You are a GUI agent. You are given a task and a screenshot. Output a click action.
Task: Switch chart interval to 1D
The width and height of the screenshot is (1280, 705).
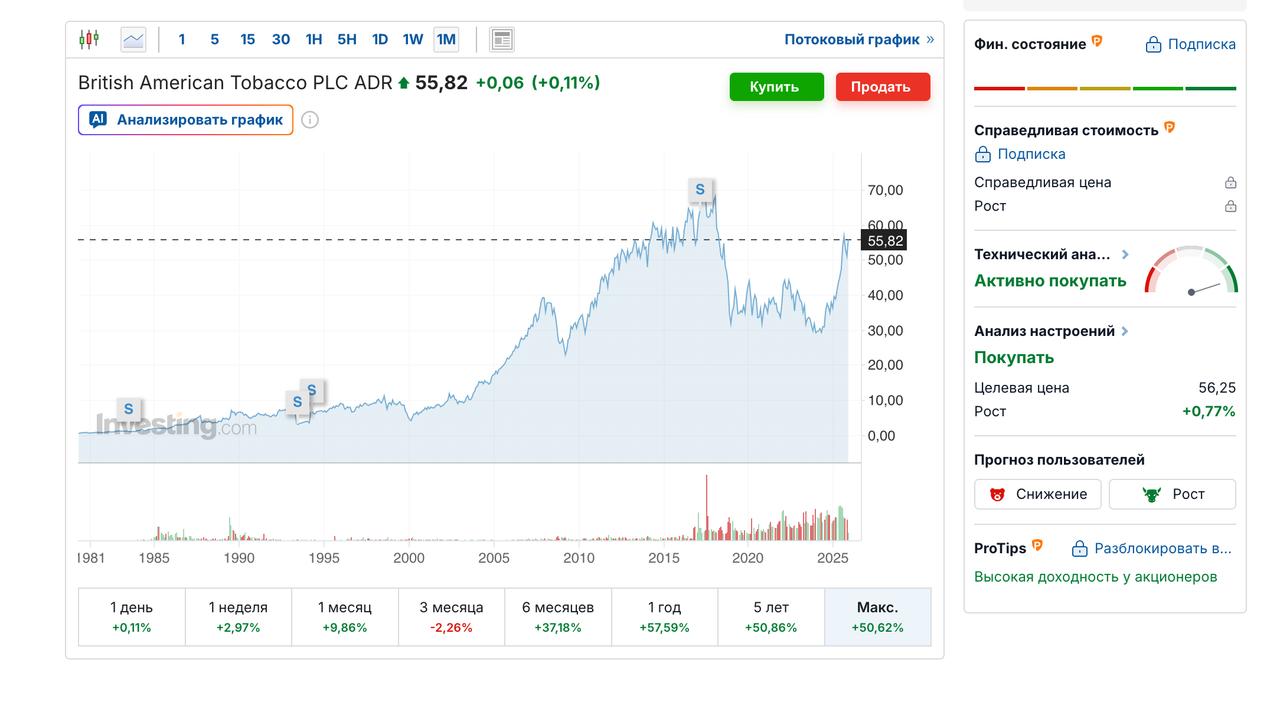(380, 40)
